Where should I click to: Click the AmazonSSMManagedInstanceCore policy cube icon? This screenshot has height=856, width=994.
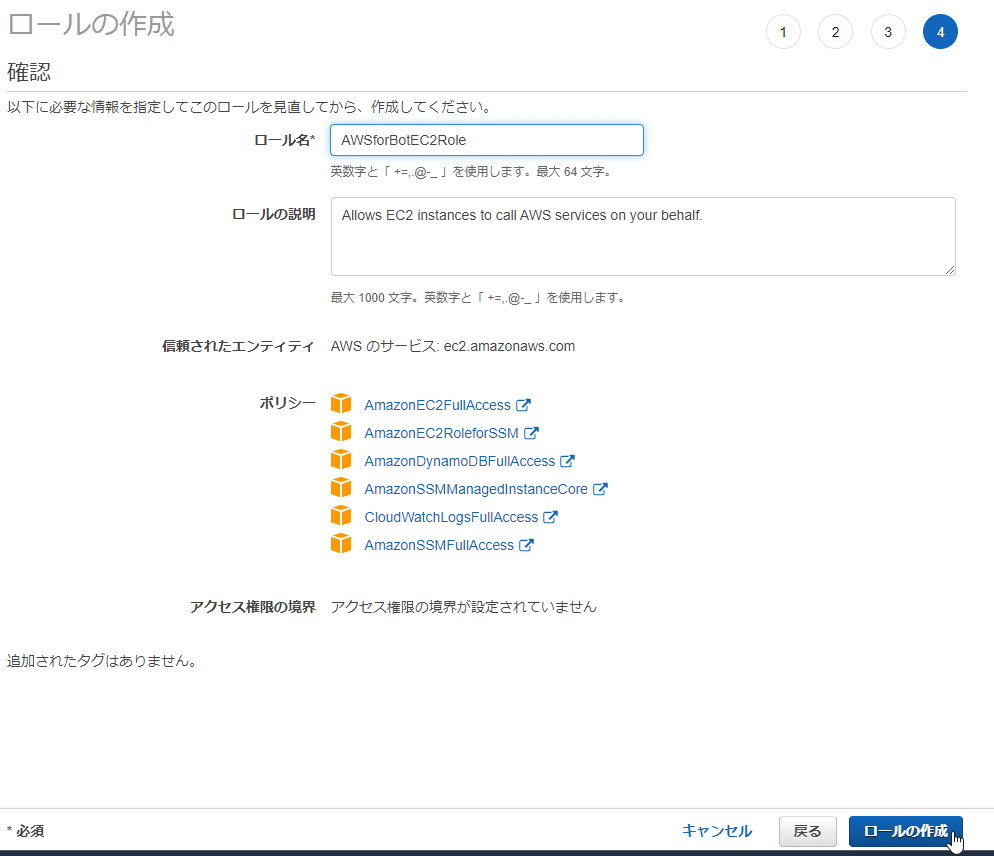click(342, 488)
